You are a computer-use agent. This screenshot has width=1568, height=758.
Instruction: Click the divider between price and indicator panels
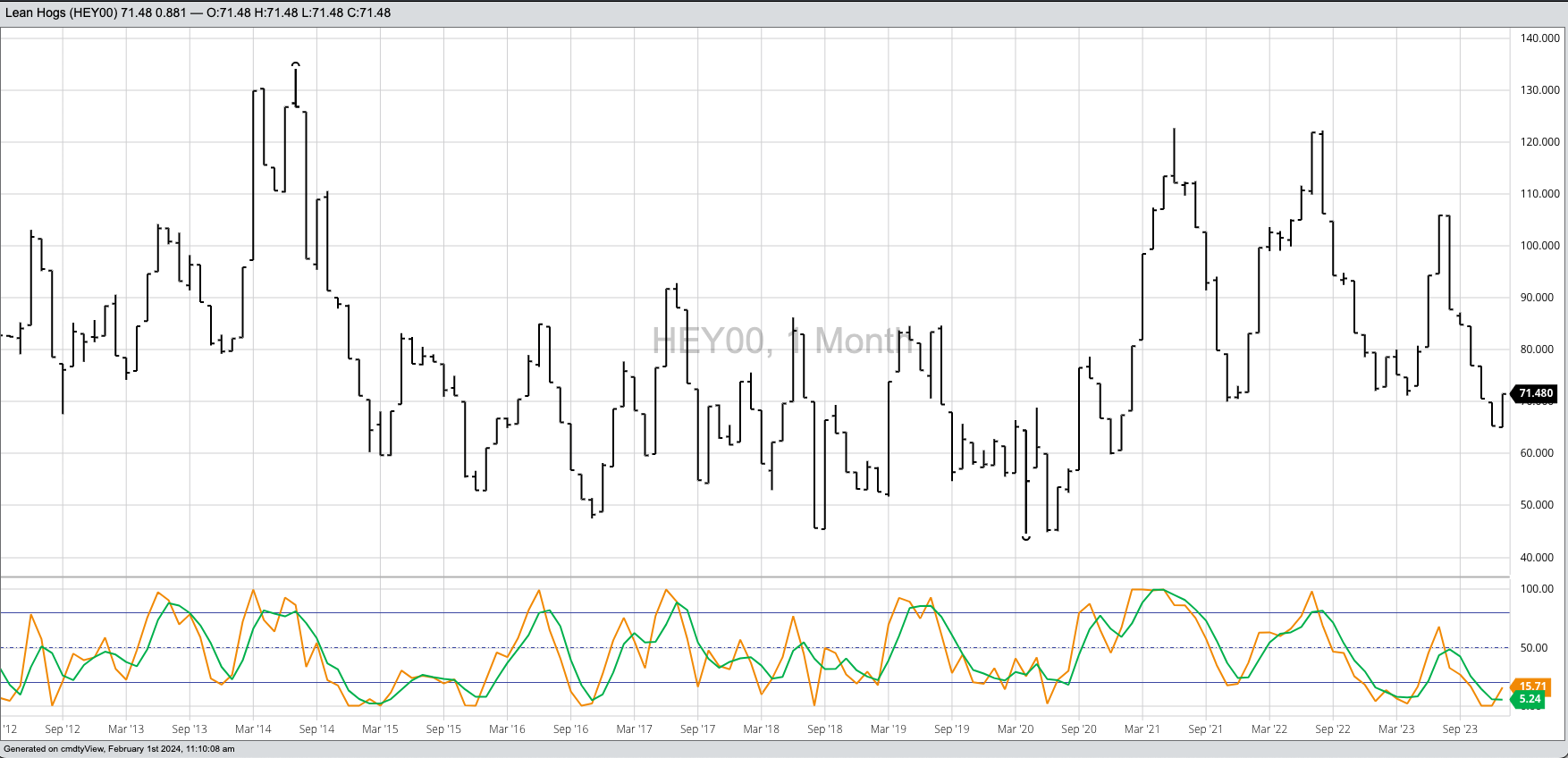[x=754, y=577]
